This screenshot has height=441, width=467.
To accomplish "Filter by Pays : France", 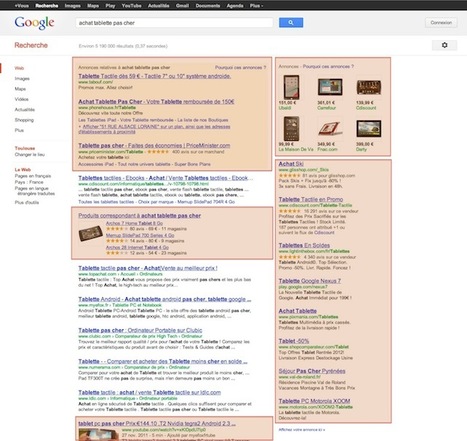I will pyautogui.click(x=29, y=182).
